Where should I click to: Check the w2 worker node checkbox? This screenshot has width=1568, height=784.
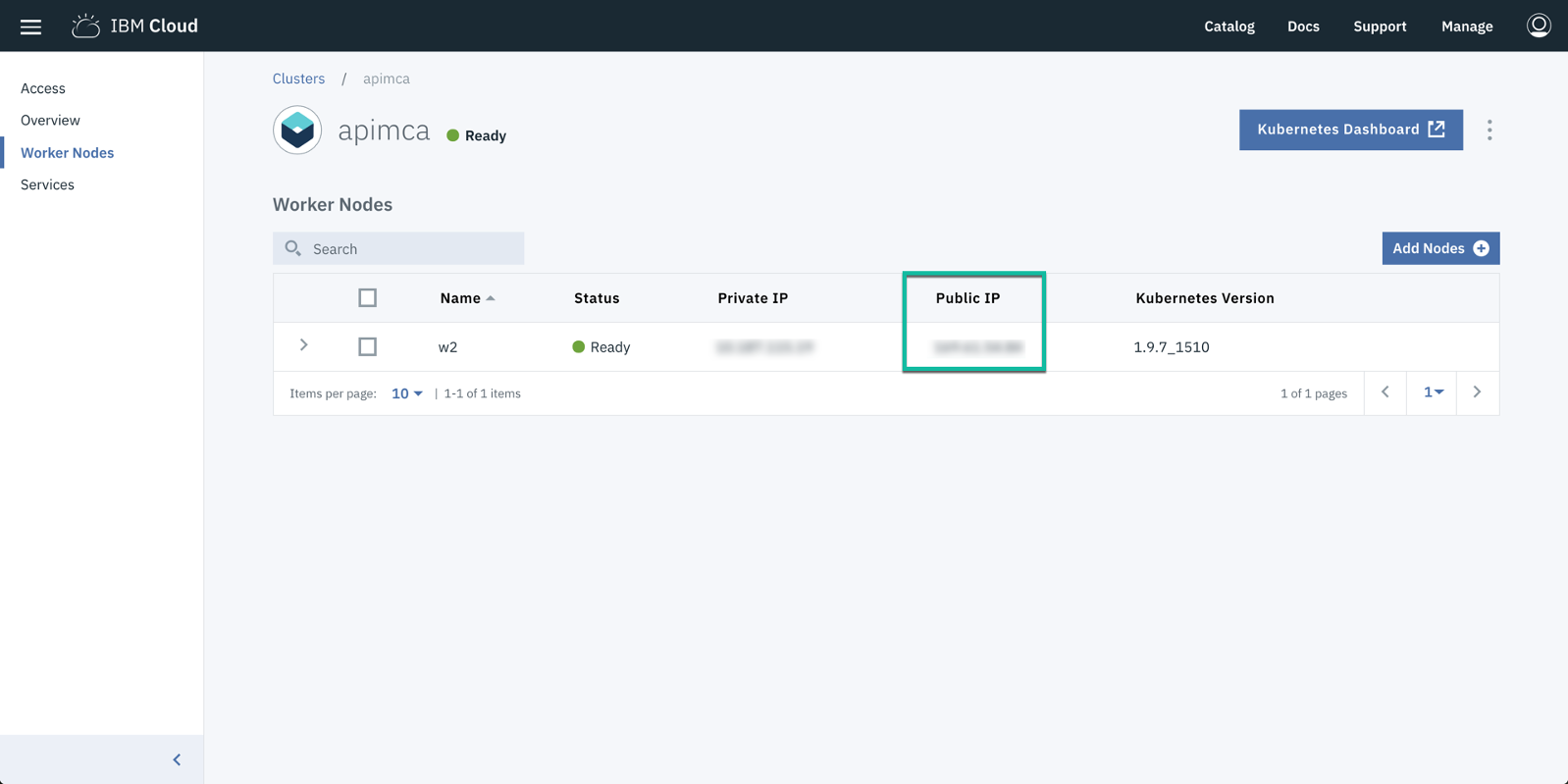coord(368,346)
